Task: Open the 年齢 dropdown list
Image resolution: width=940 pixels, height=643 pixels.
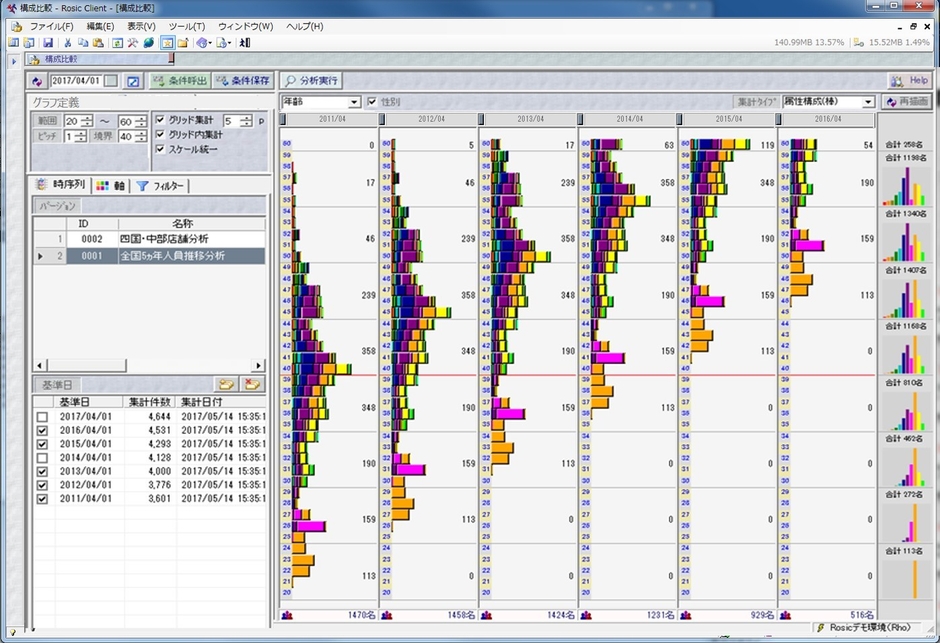Action: pos(354,102)
